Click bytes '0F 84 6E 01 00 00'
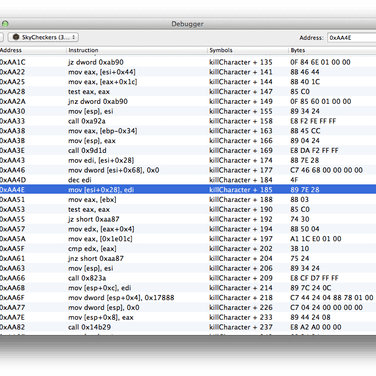This screenshot has width=376, height=376. click(x=320, y=62)
